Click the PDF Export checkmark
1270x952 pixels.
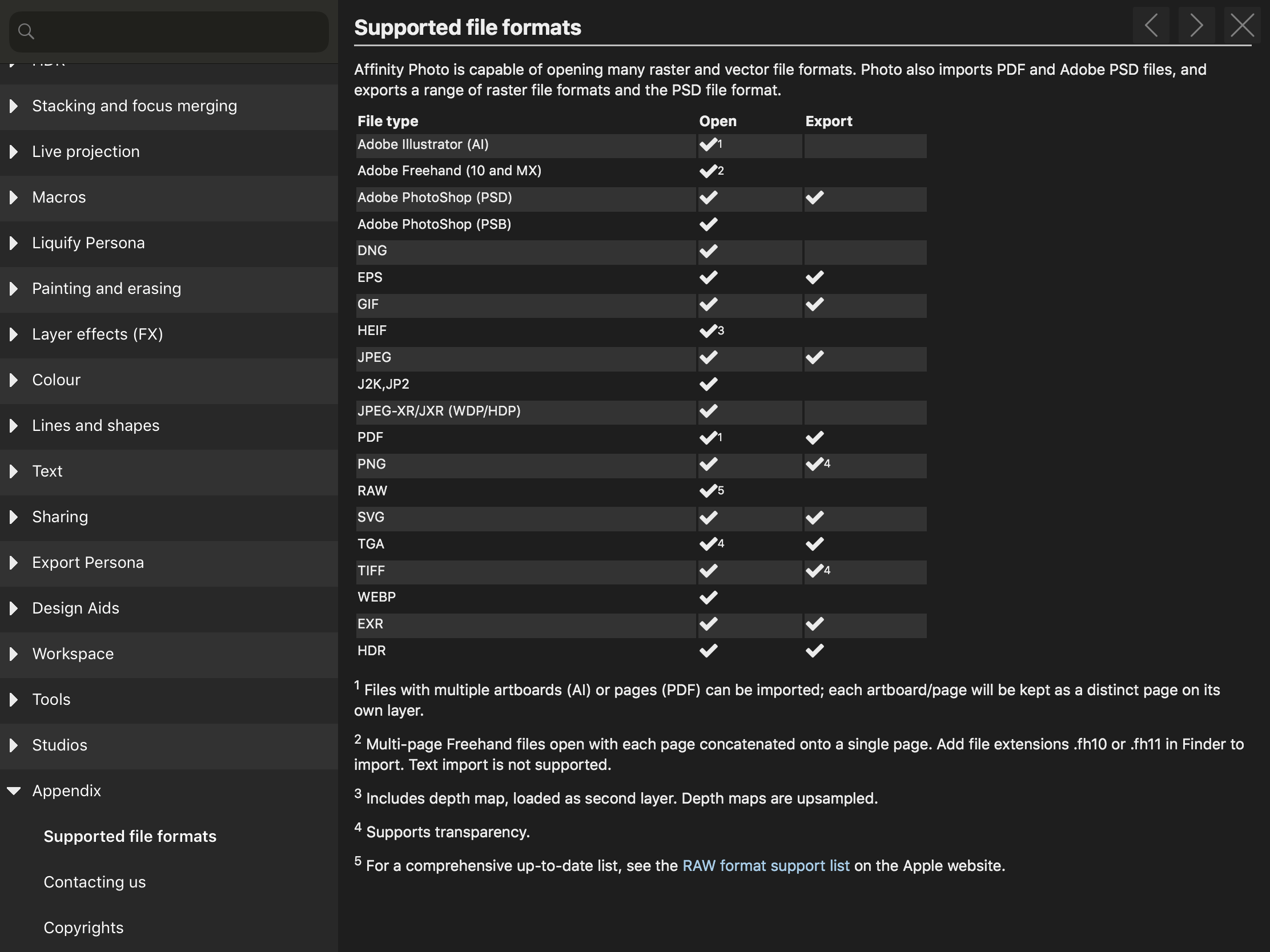[x=814, y=437]
